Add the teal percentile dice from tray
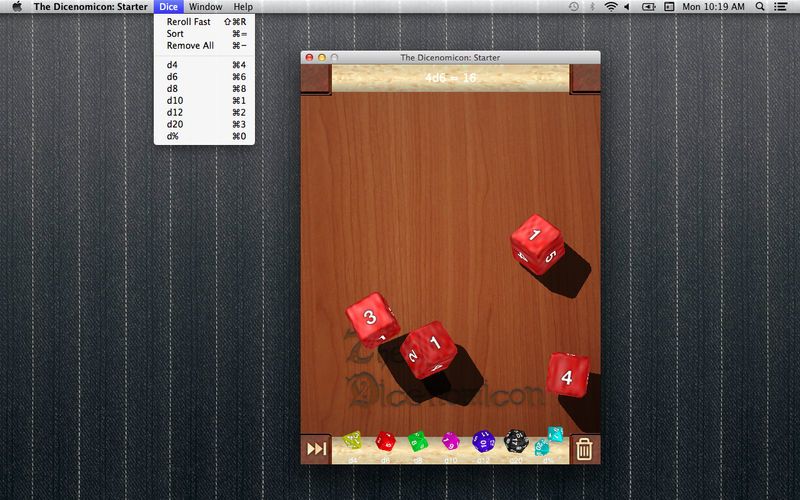Viewport: 800px width, 500px height. 548,441
